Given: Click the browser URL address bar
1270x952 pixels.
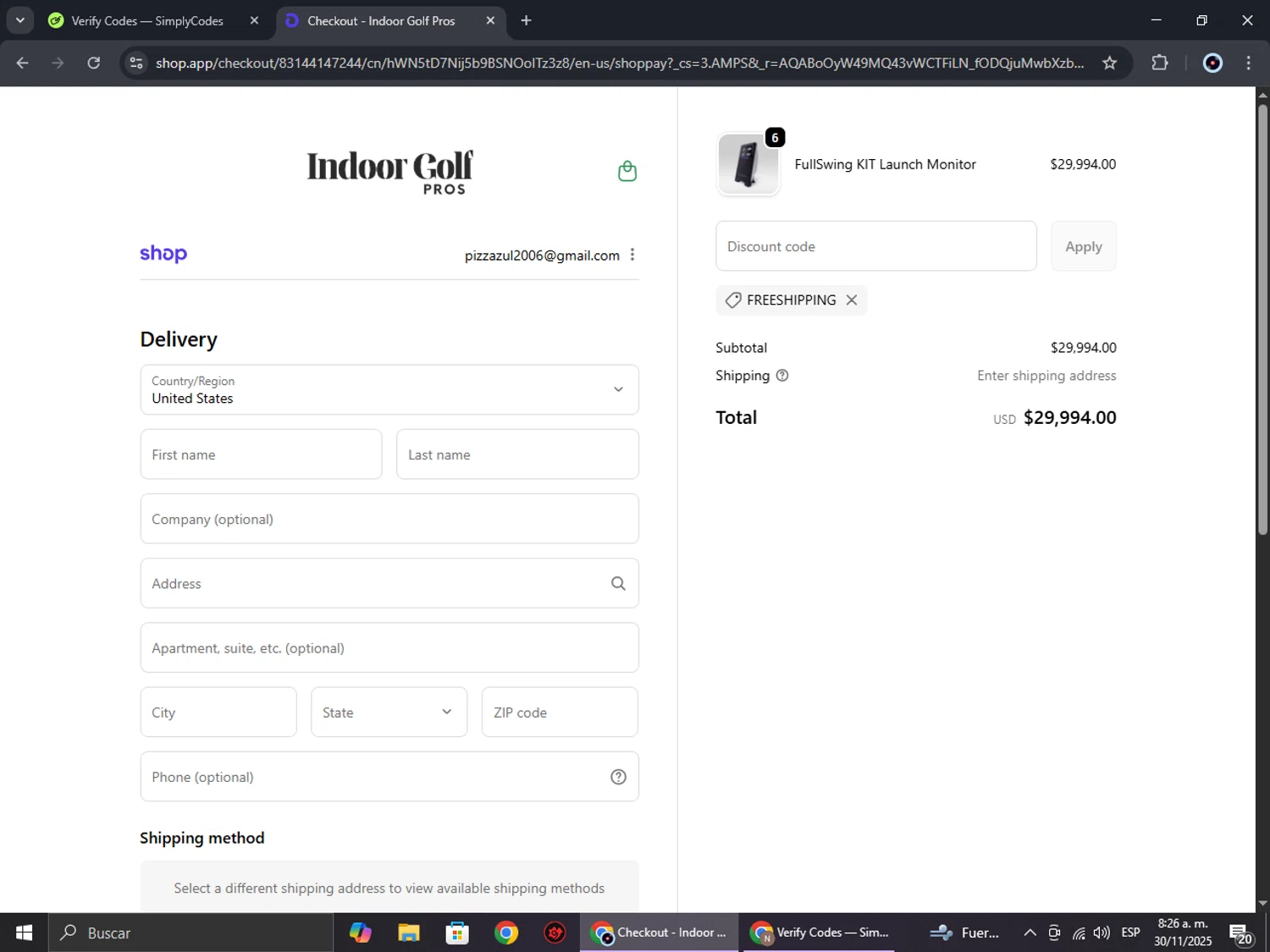Looking at the screenshot, I should [x=618, y=63].
